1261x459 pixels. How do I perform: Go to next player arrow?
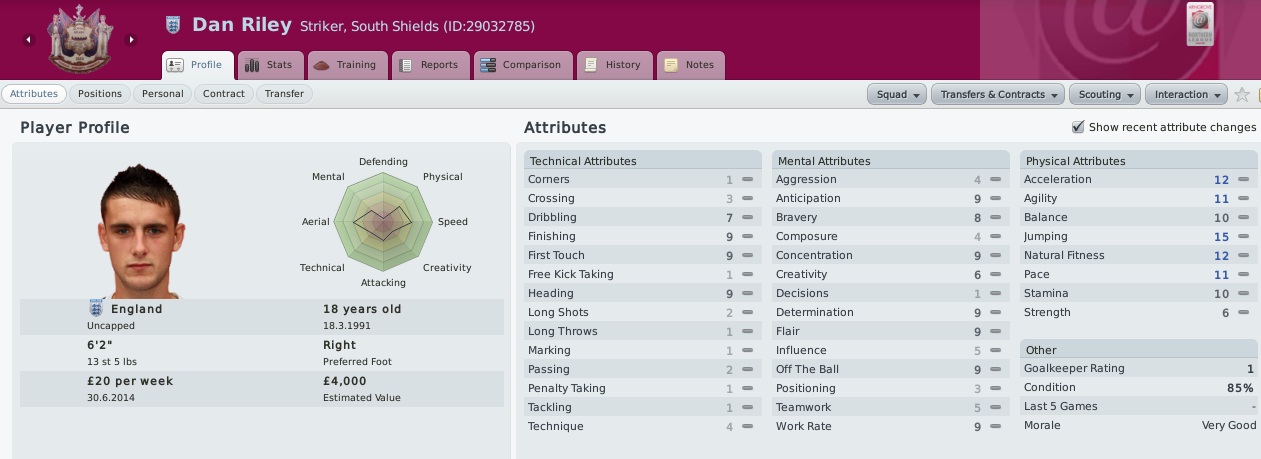click(131, 40)
